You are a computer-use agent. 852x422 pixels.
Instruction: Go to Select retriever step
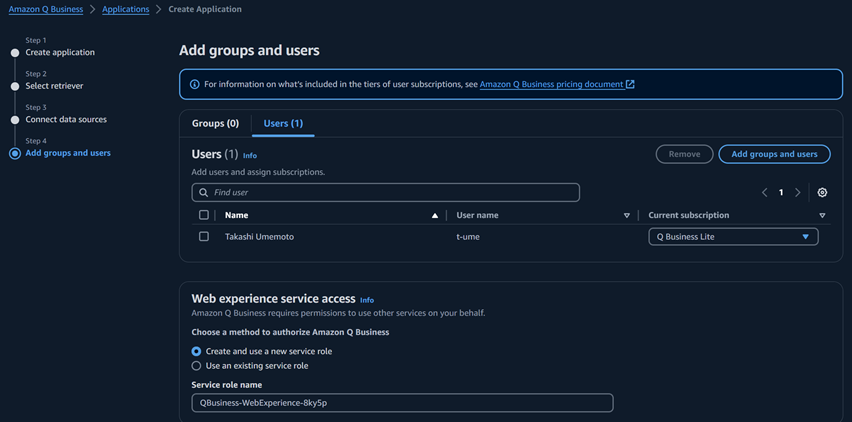54,86
